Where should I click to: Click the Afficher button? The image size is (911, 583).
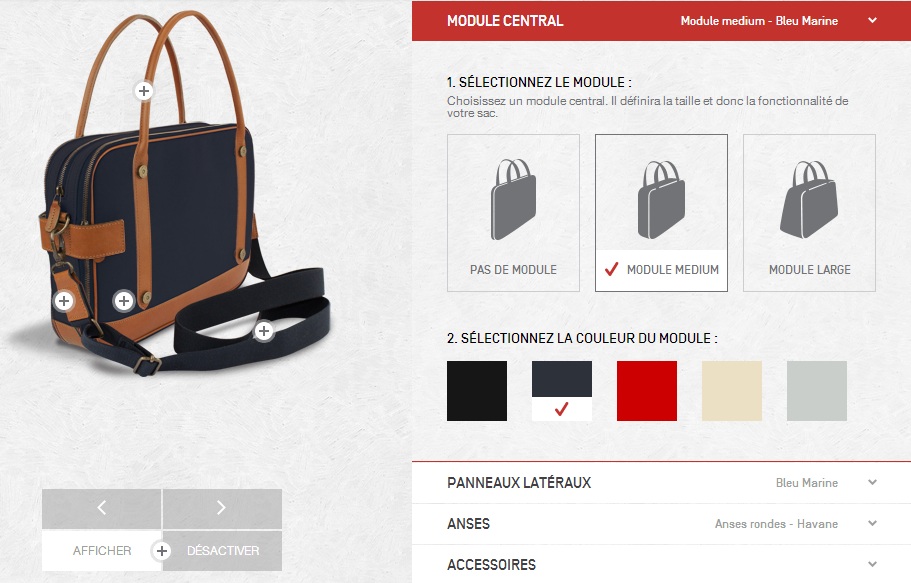tap(102, 550)
